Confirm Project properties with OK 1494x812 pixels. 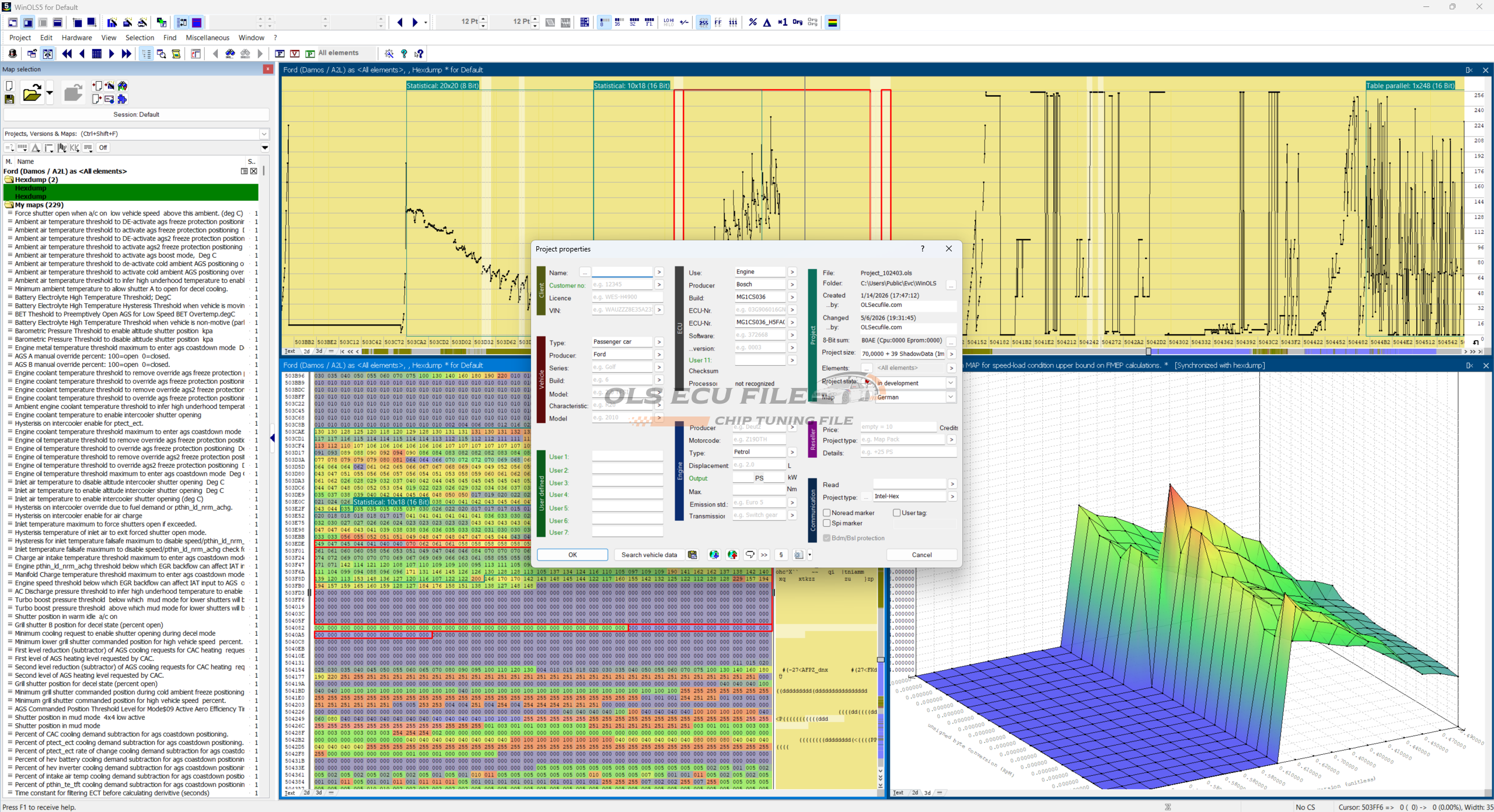click(x=573, y=555)
